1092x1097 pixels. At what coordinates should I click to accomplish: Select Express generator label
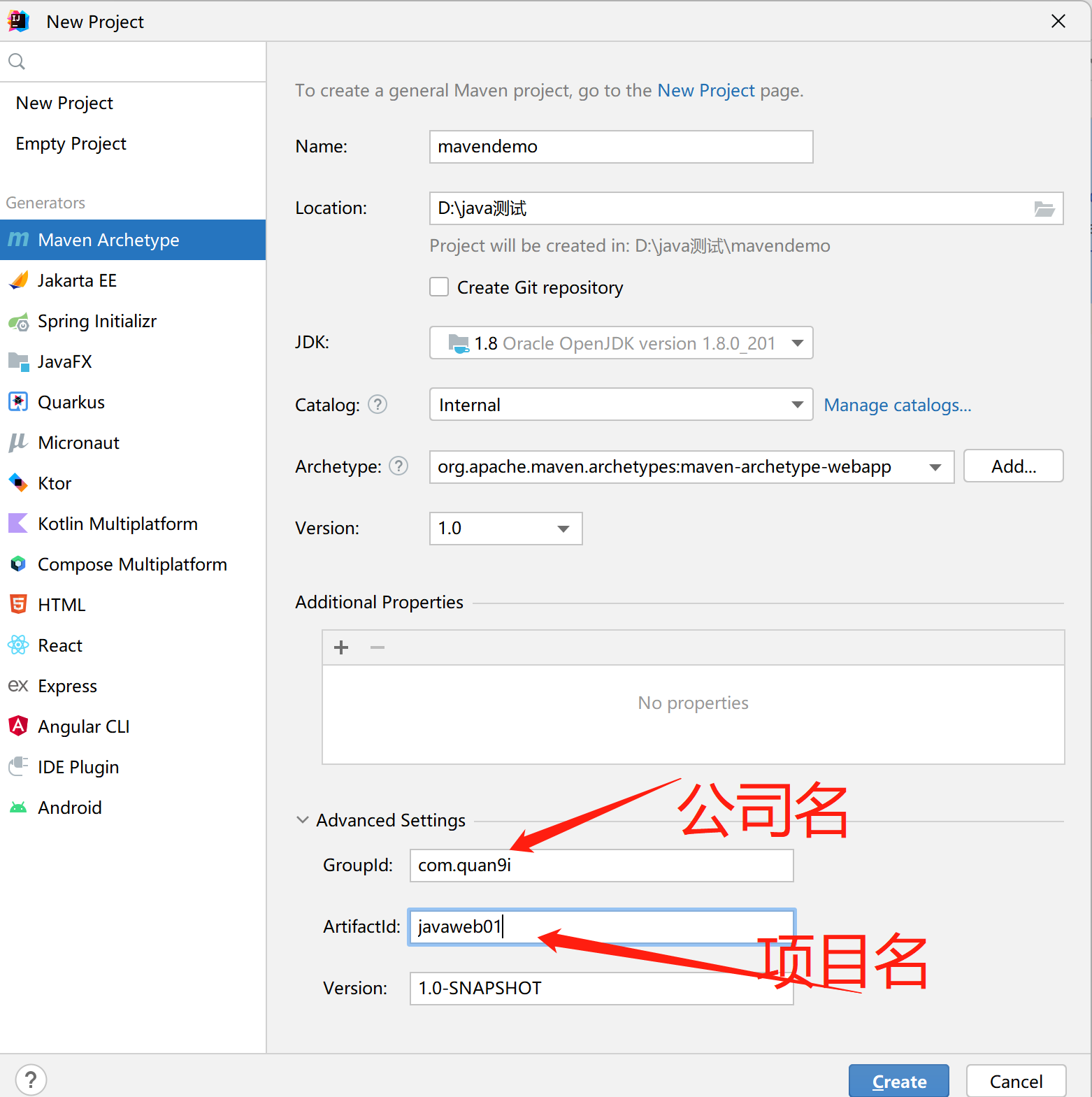tap(68, 687)
